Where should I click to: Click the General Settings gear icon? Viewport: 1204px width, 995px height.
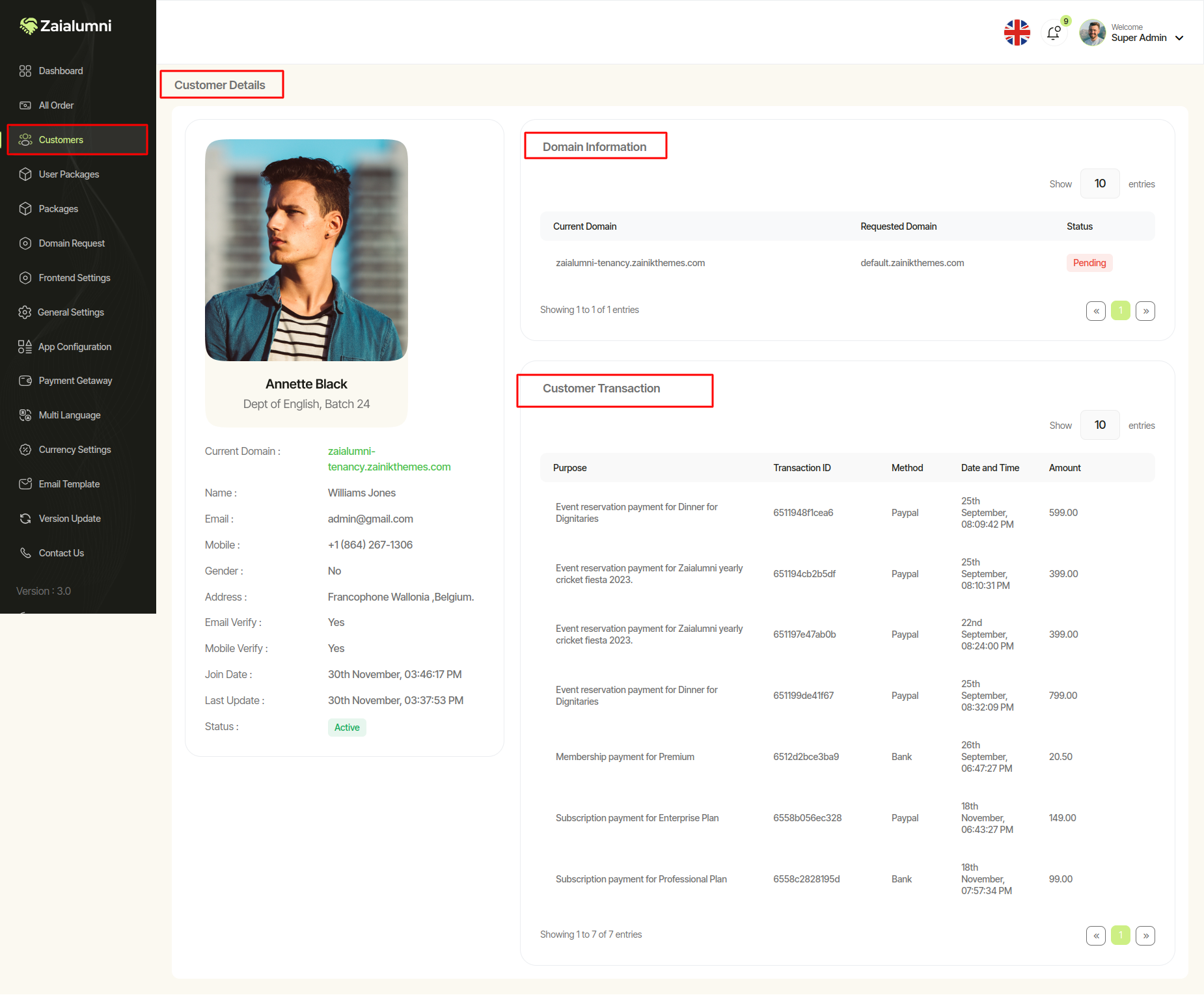point(25,312)
